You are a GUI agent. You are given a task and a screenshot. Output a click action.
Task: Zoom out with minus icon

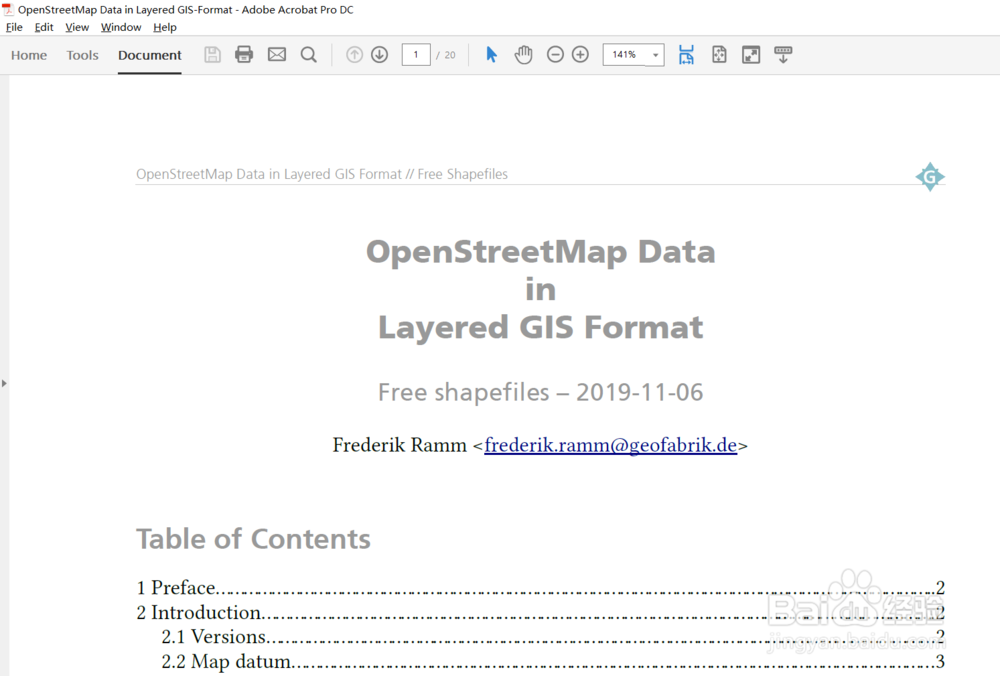pos(555,55)
